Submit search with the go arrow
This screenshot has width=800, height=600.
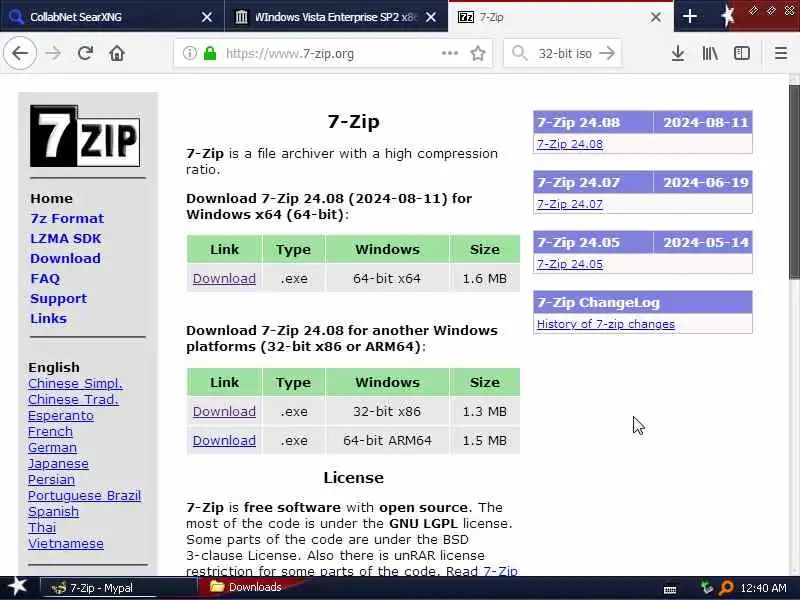607,53
